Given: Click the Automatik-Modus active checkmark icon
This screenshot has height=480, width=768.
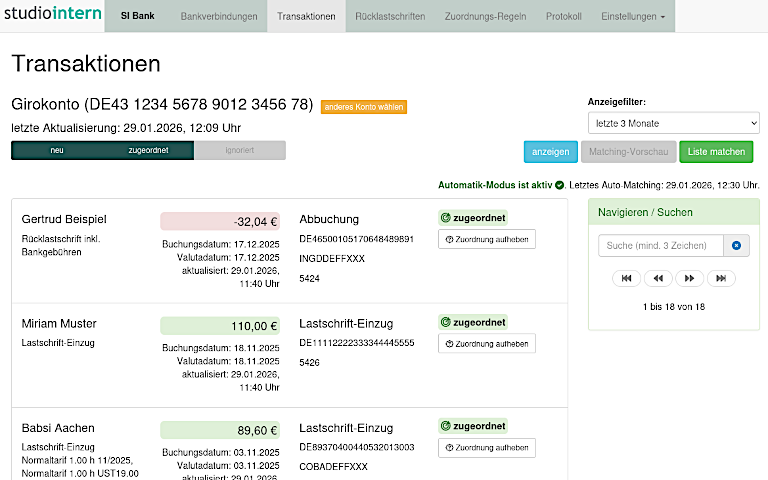Looking at the screenshot, I should (x=559, y=185).
